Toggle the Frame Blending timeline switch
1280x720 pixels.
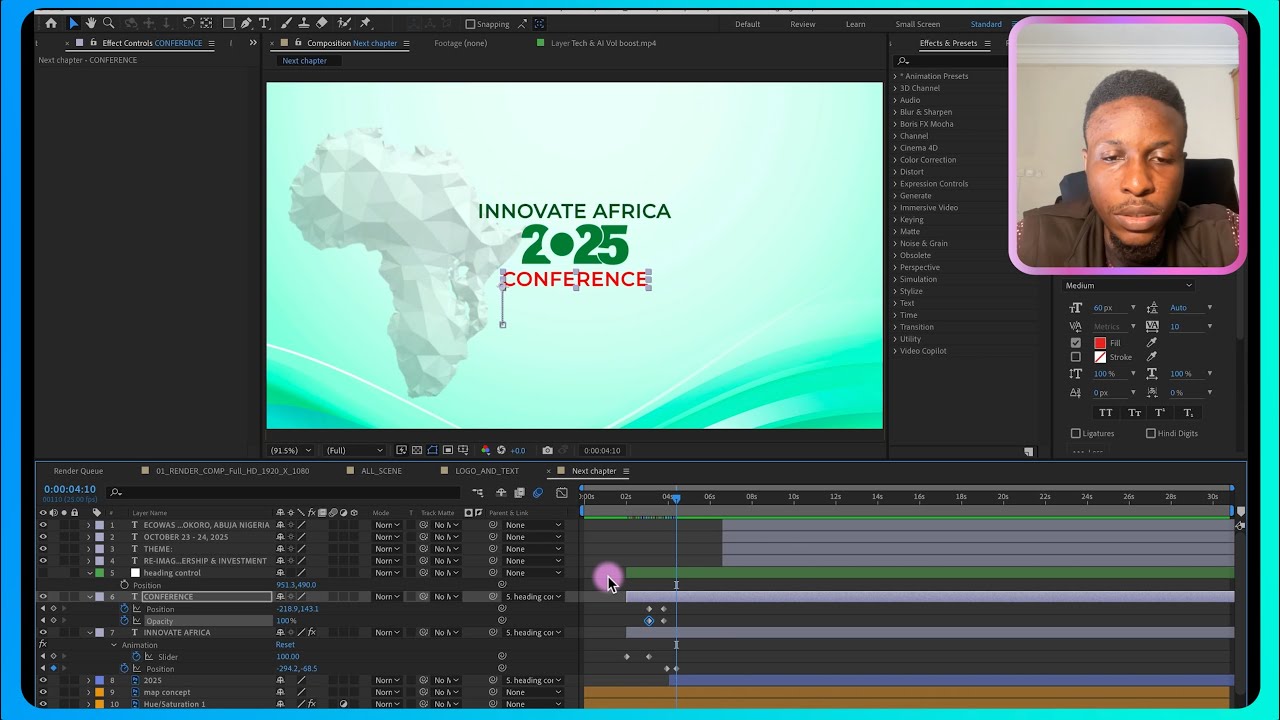click(519, 492)
